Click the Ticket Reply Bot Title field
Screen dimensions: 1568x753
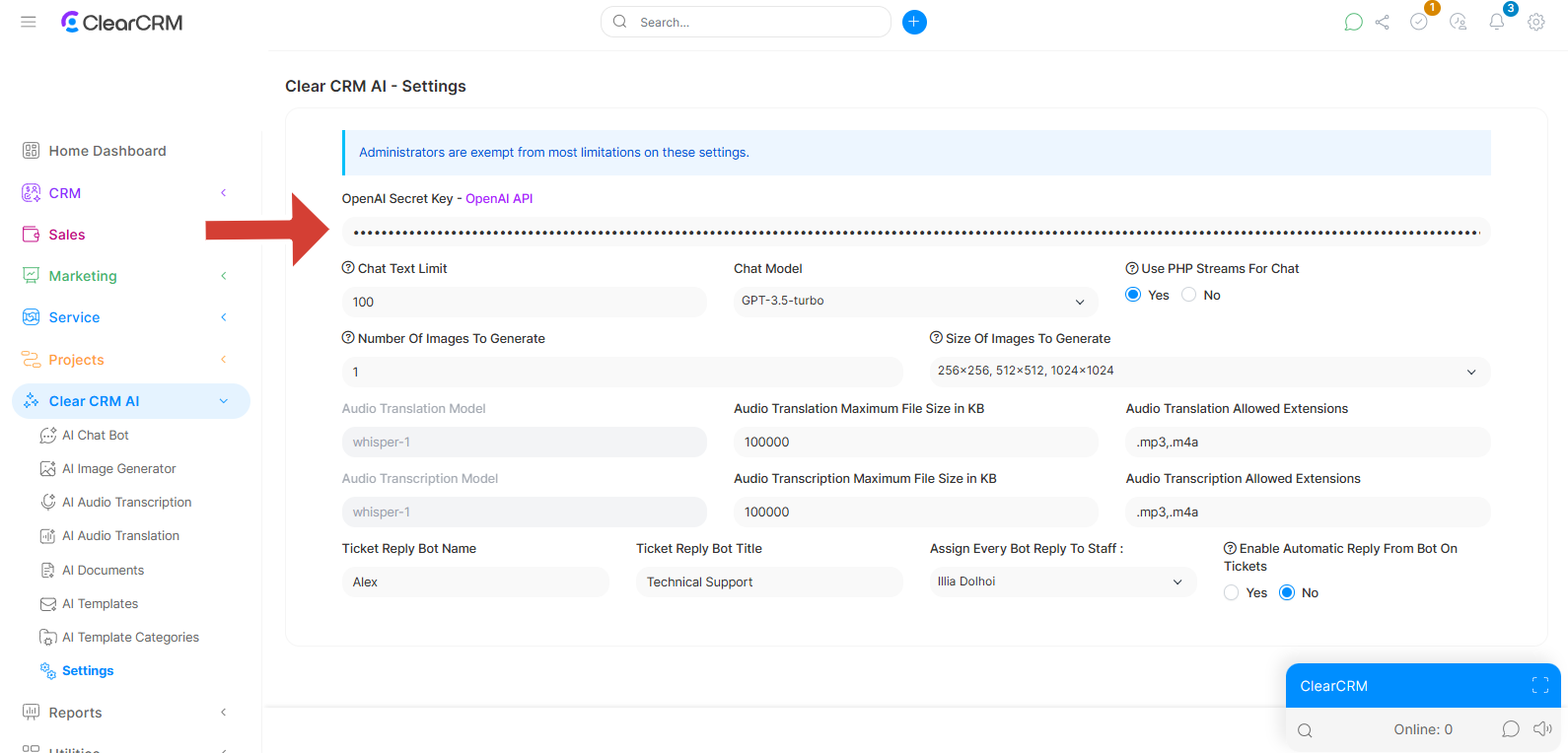pos(769,582)
